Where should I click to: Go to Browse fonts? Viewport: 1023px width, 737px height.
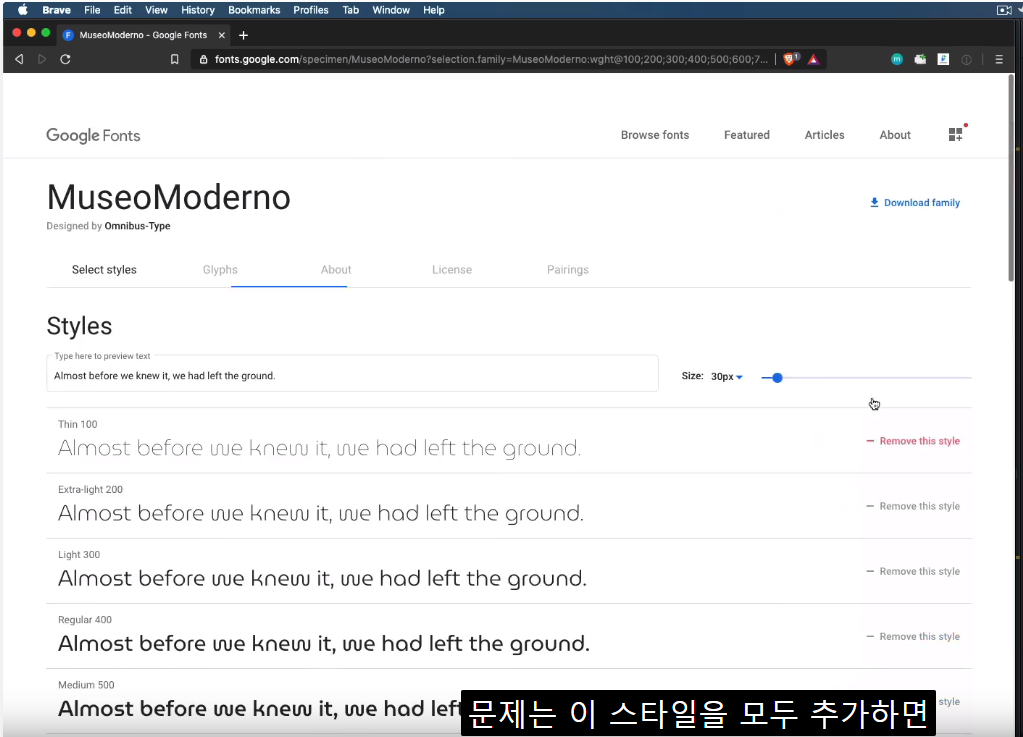[x=654, y=135]
